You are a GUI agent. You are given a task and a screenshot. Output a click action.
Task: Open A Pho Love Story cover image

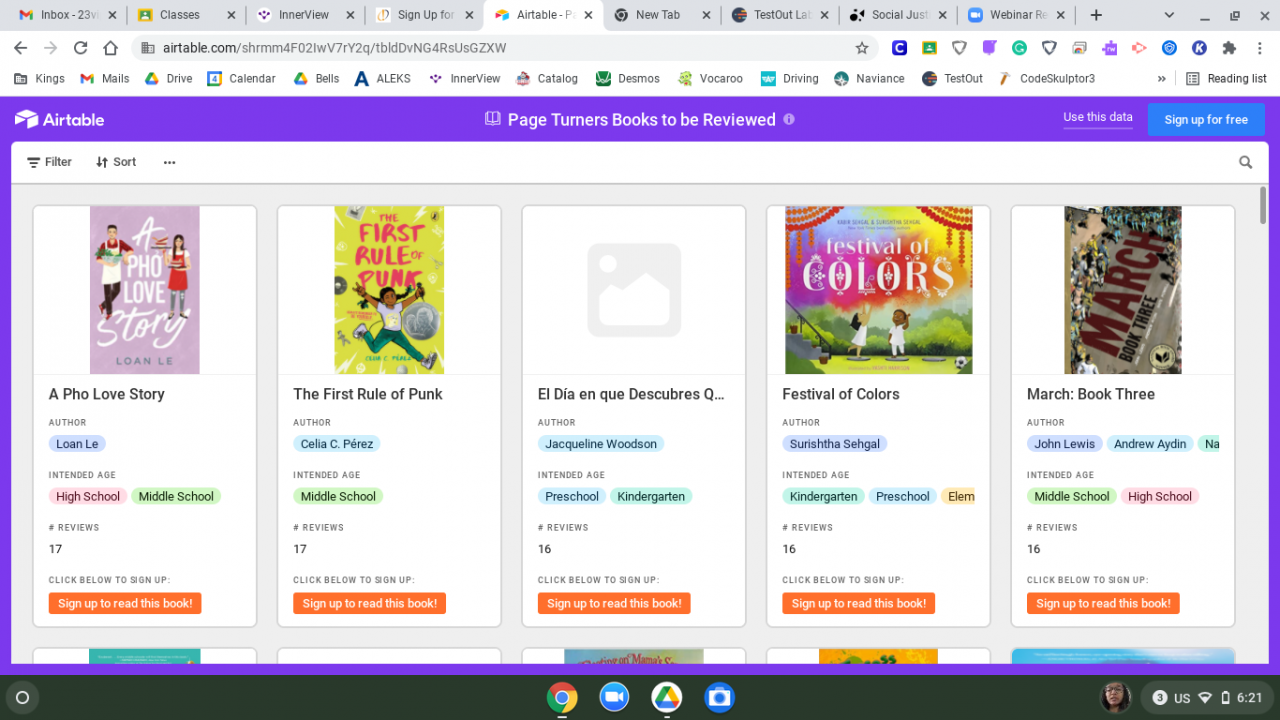point(145,290)
